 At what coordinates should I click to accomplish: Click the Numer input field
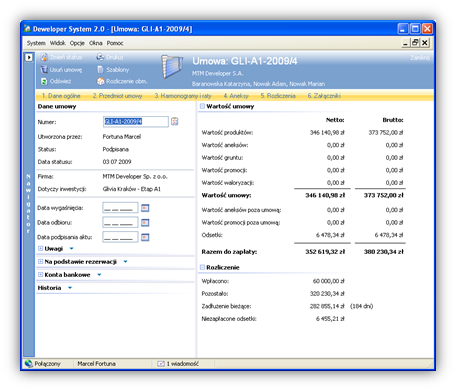coord(136,122)
